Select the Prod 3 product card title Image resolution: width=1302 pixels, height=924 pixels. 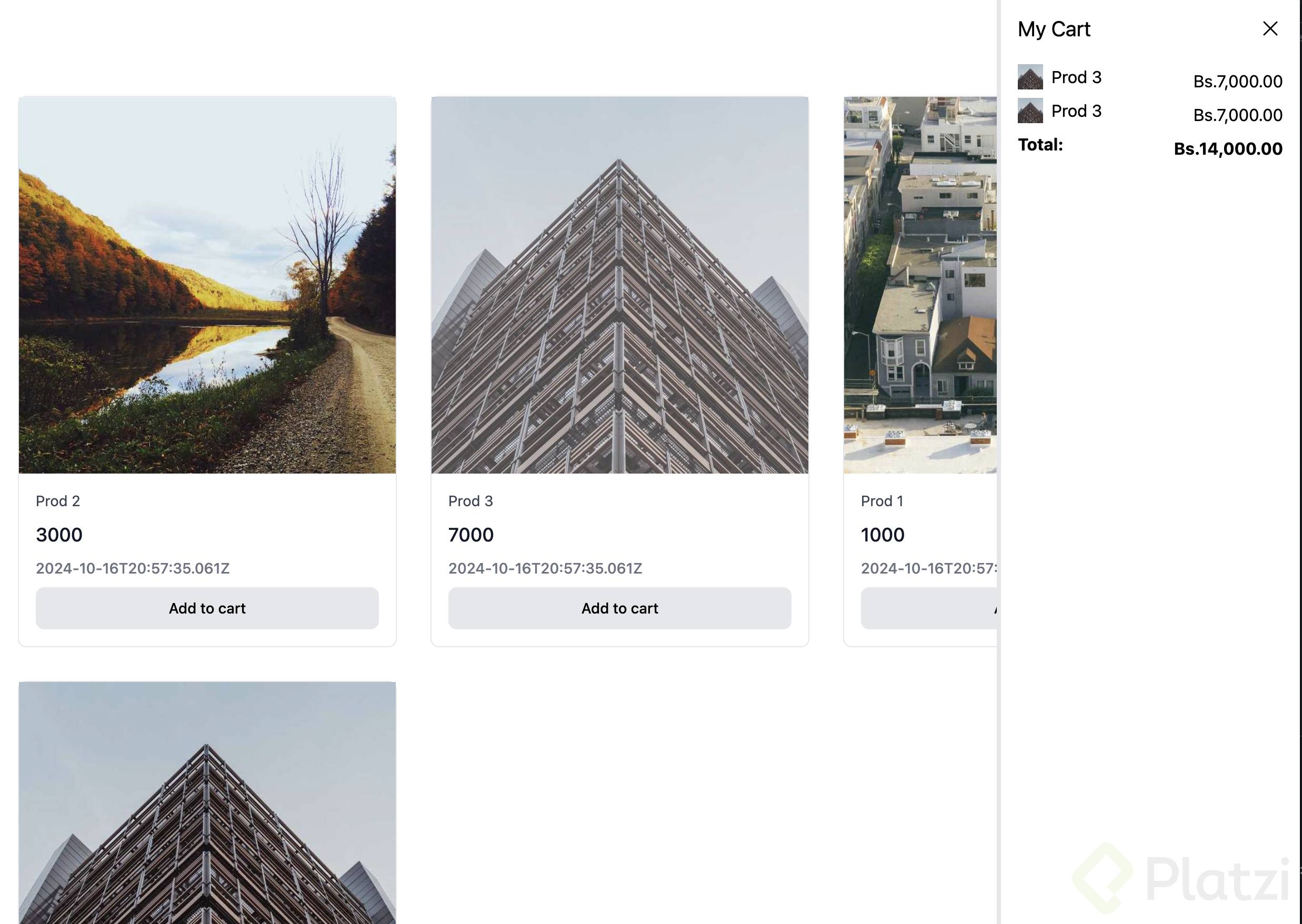pyautogui.click(x=470, y=501)
